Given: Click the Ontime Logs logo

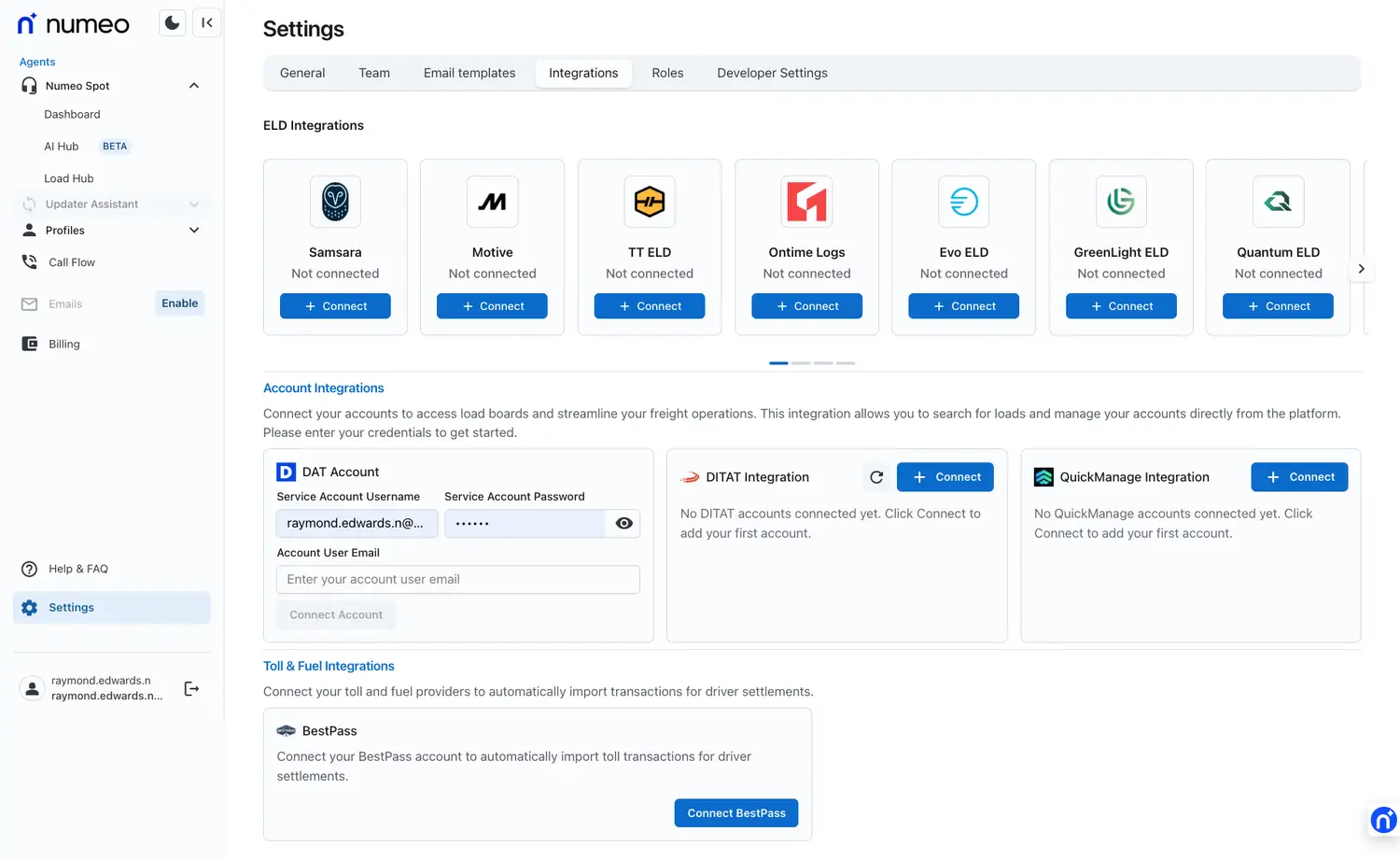Looking at the screenshot, I should coord(806,202).
